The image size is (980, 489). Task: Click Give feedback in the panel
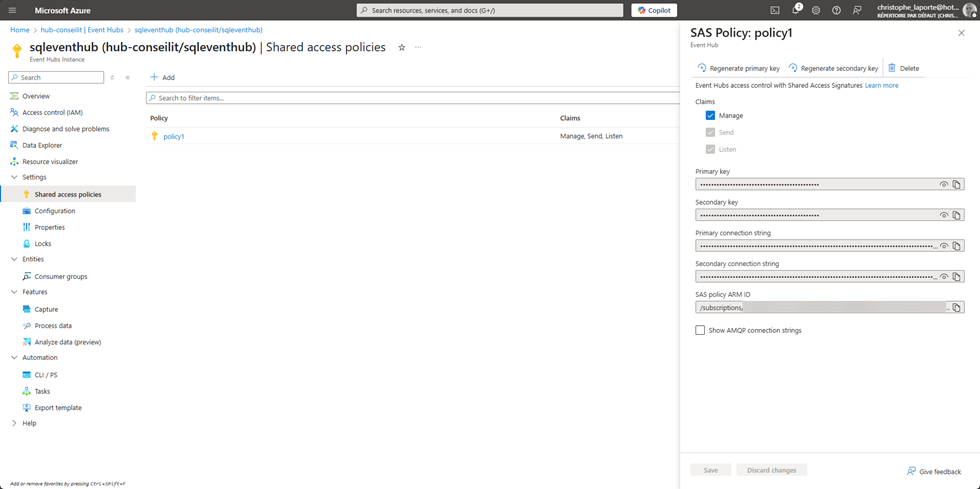point(934,471)
